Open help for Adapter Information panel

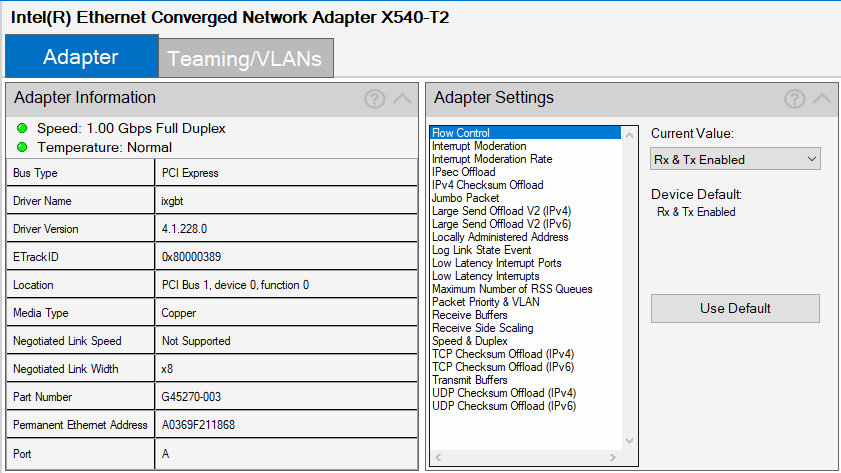(x=374, y=99)
